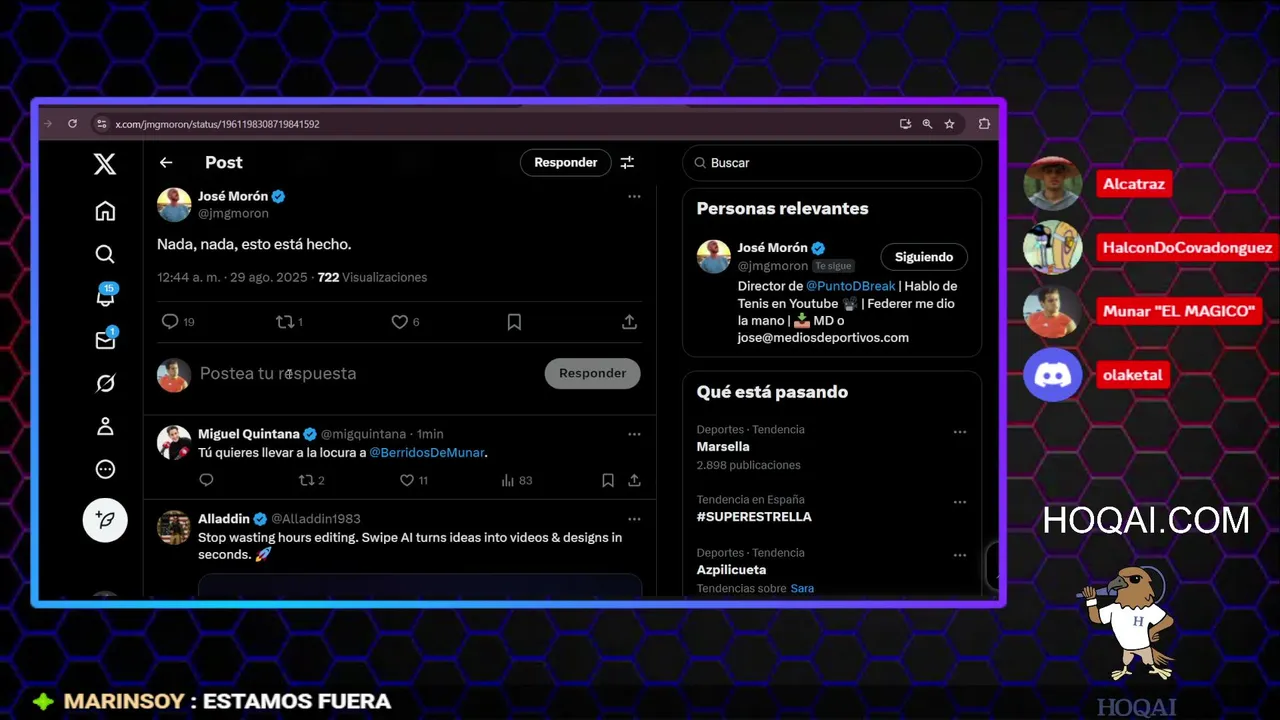Like José Morón's post

click(405, 322)
